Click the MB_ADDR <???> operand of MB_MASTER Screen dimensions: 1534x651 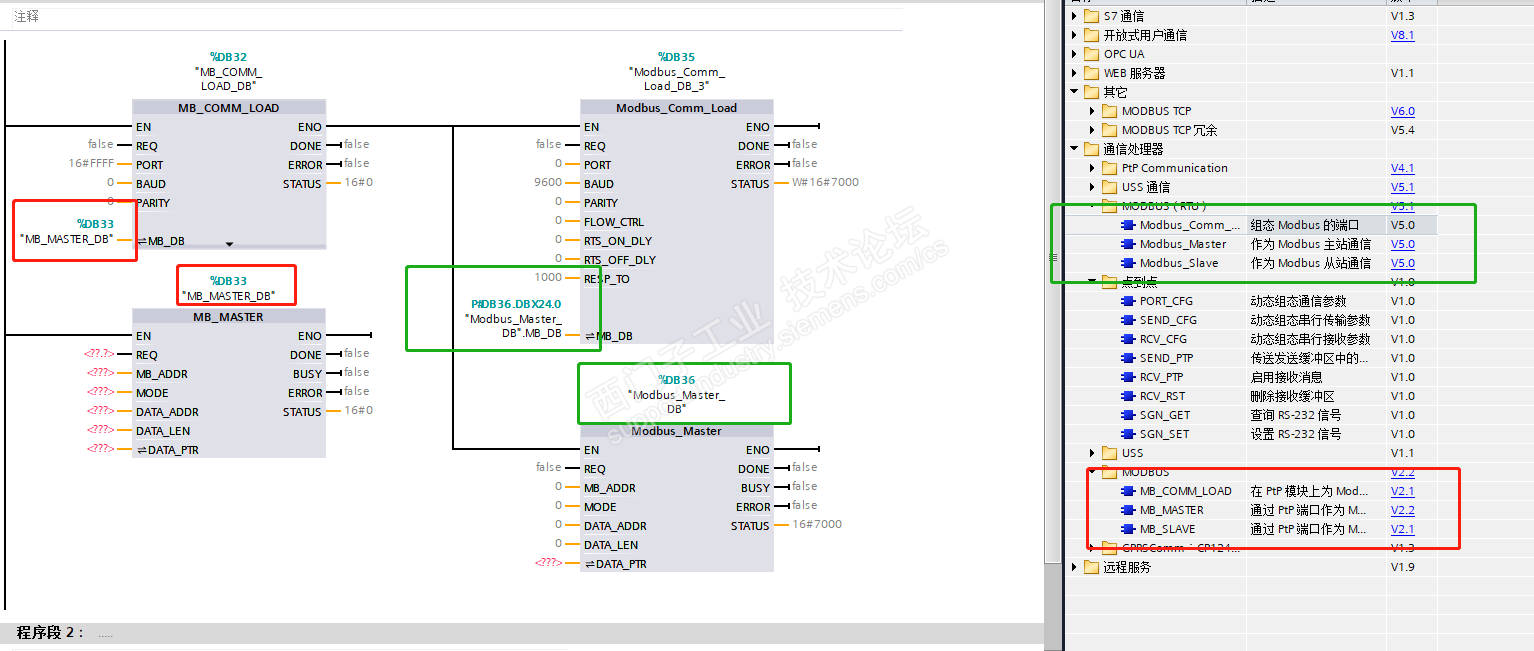pyautogui.click(x=99, y=373)
